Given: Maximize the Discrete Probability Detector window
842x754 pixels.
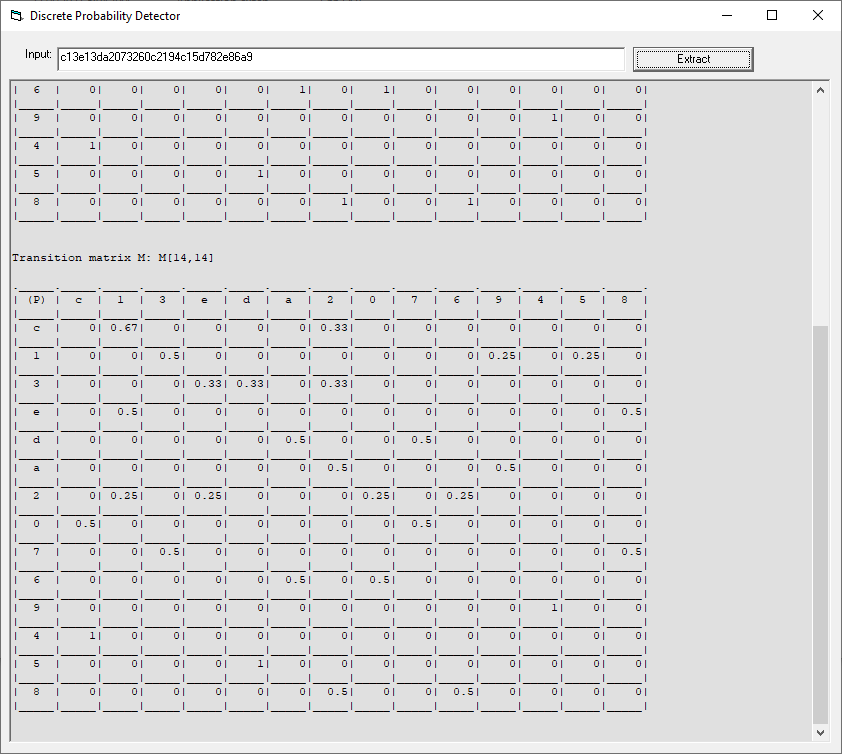Looking at the screenshot, I should coord(772,16).
